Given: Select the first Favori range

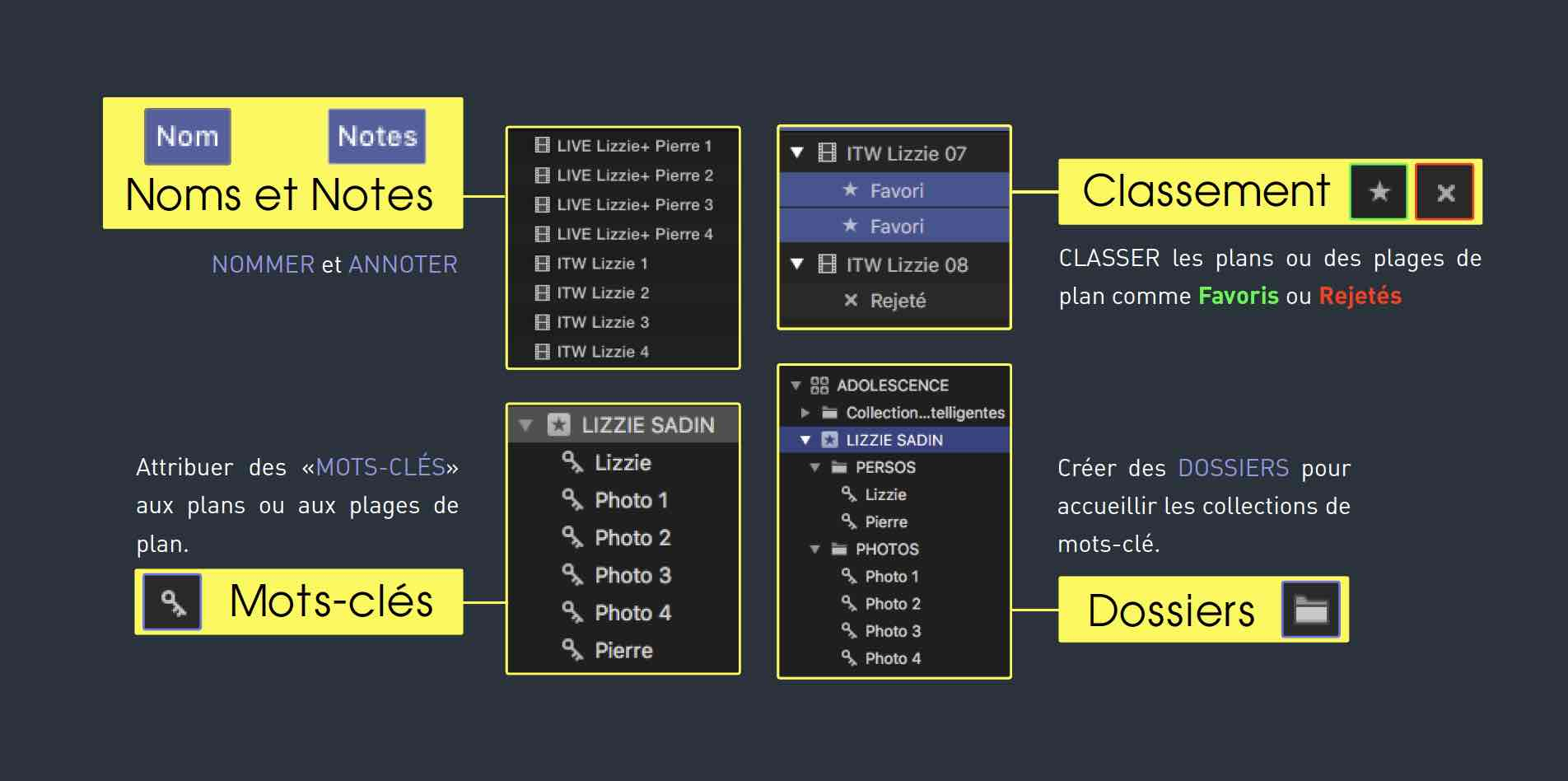Looking at the screenshot, I should (x=896, y=190).
